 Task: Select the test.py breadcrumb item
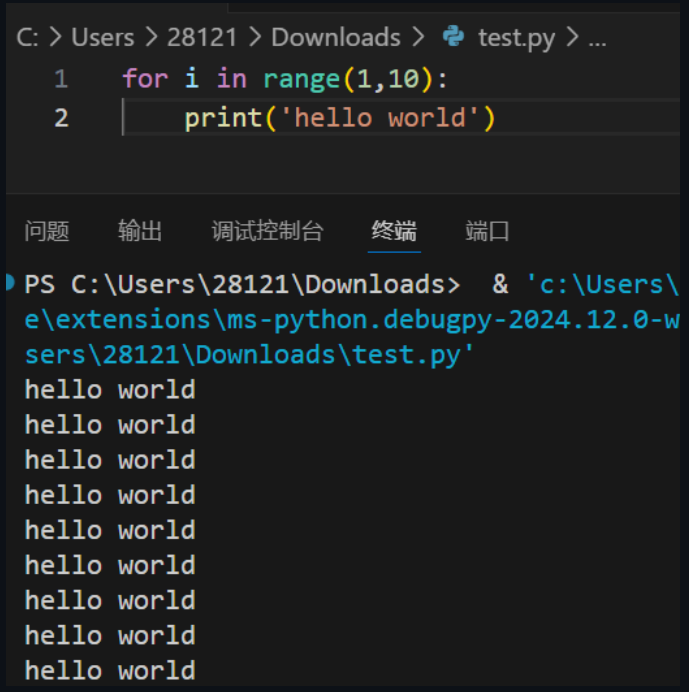[x=516, y=38]
